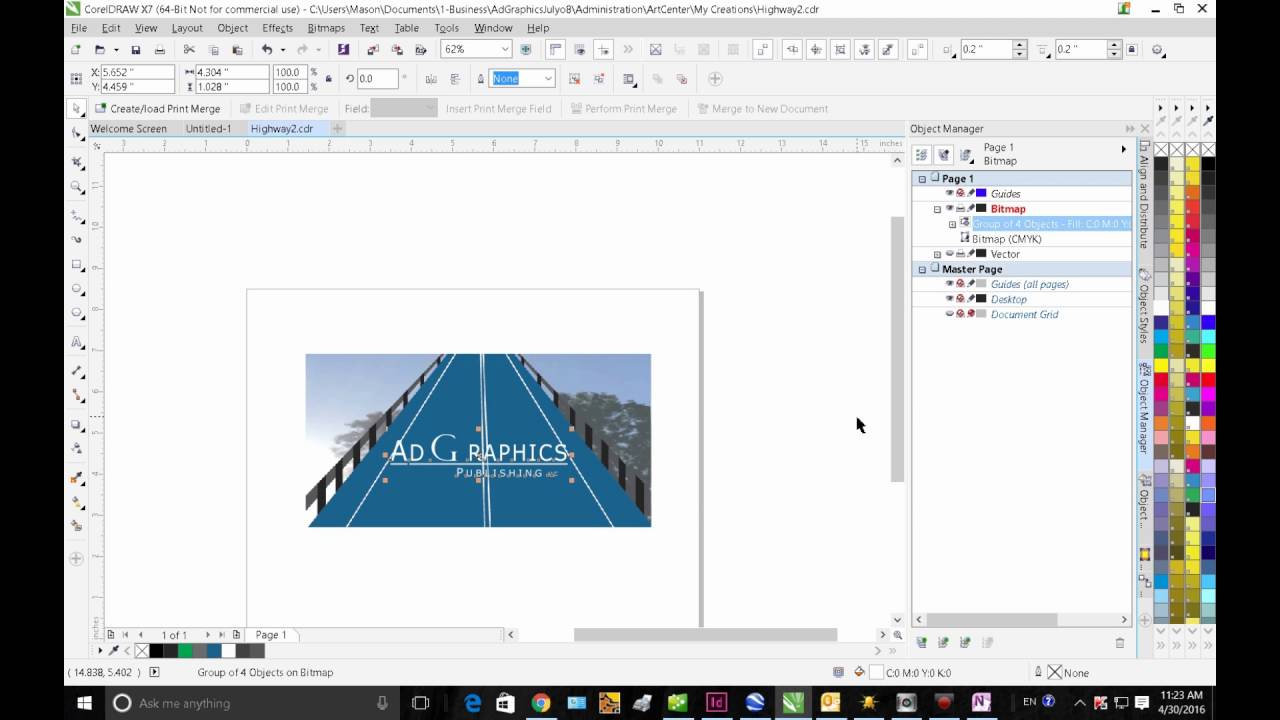Image resolution: width=1280 pixels, height=720 pixels.
Task: Open the zoom level 62% dropdown
Action: tap(504, 49)
